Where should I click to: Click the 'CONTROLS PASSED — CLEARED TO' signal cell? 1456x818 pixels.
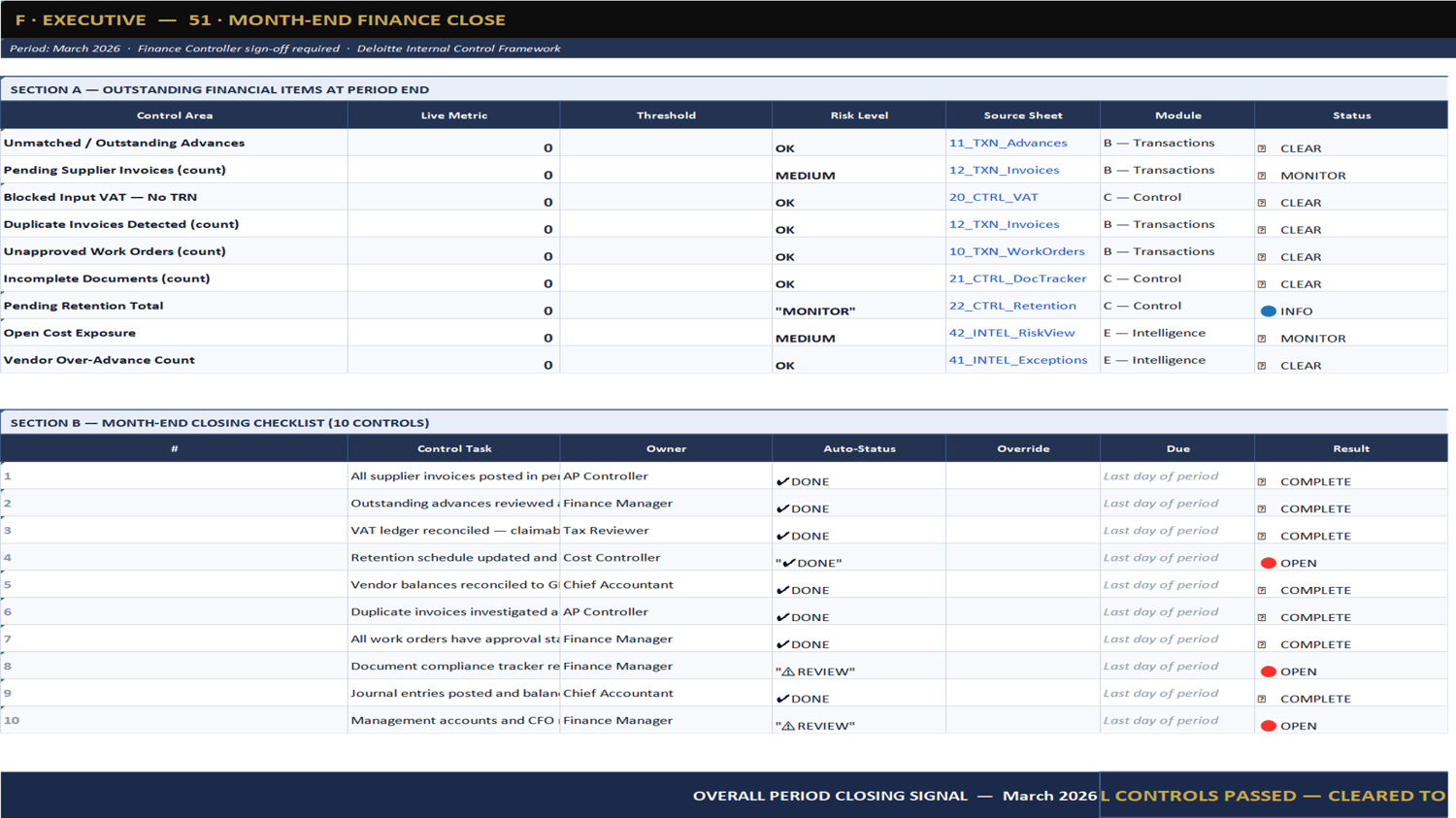click(1274, 796)
